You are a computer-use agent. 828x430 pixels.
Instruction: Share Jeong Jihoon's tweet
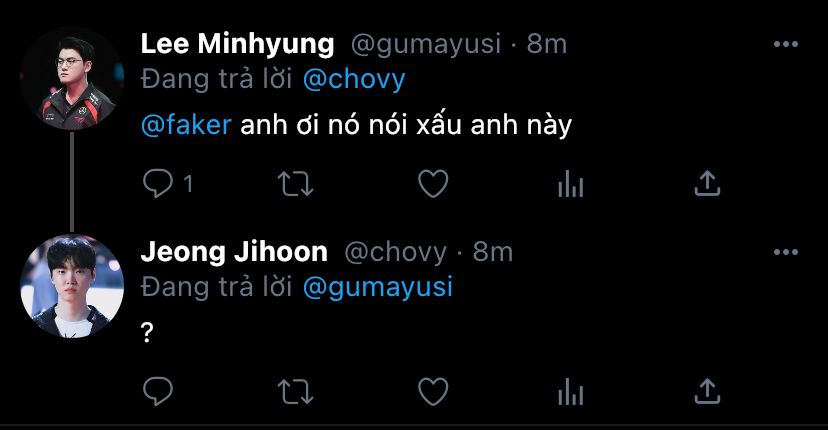pos(708,391)
